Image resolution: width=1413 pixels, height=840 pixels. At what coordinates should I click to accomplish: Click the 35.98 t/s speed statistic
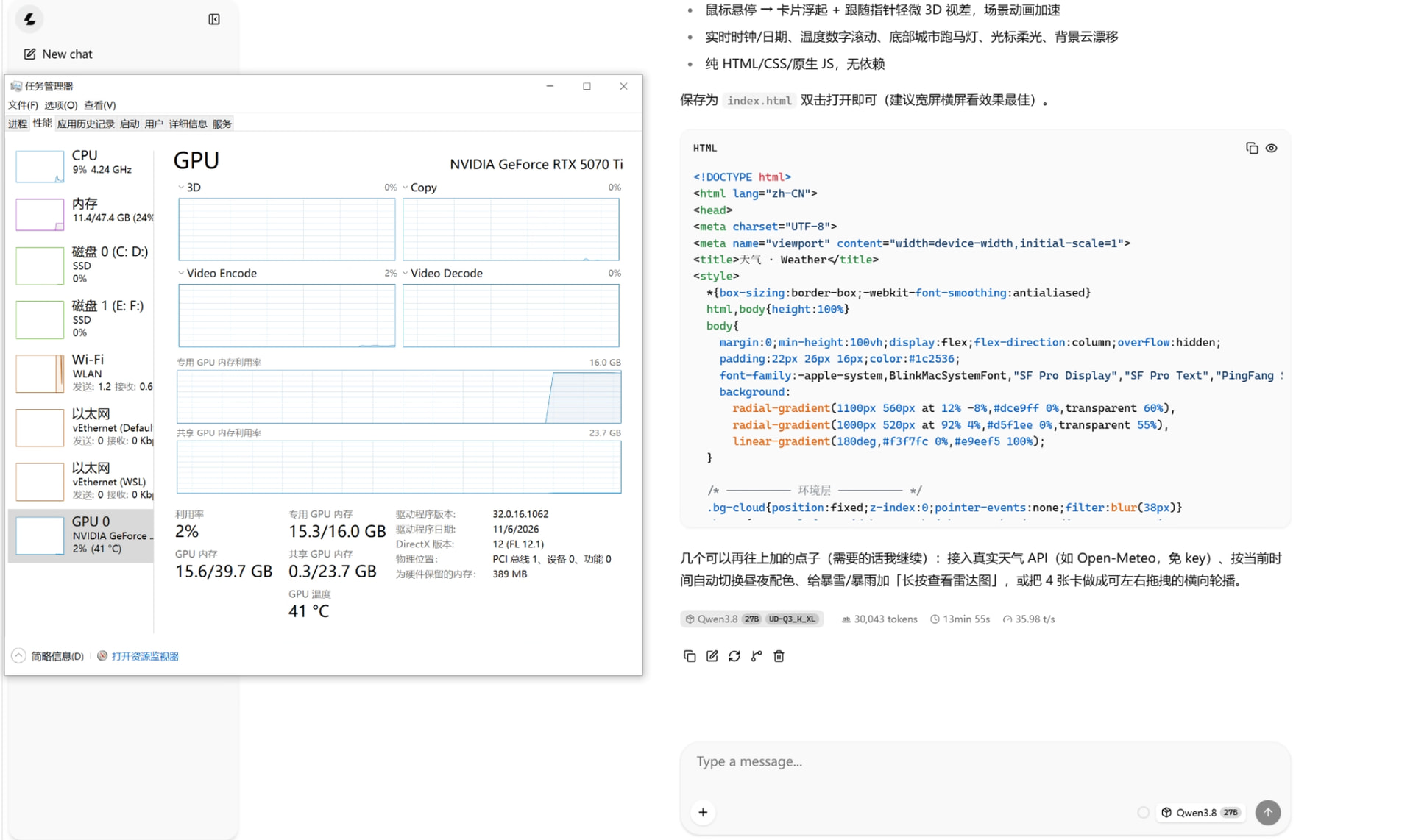pyautogui.click(x=1028, y=619)
